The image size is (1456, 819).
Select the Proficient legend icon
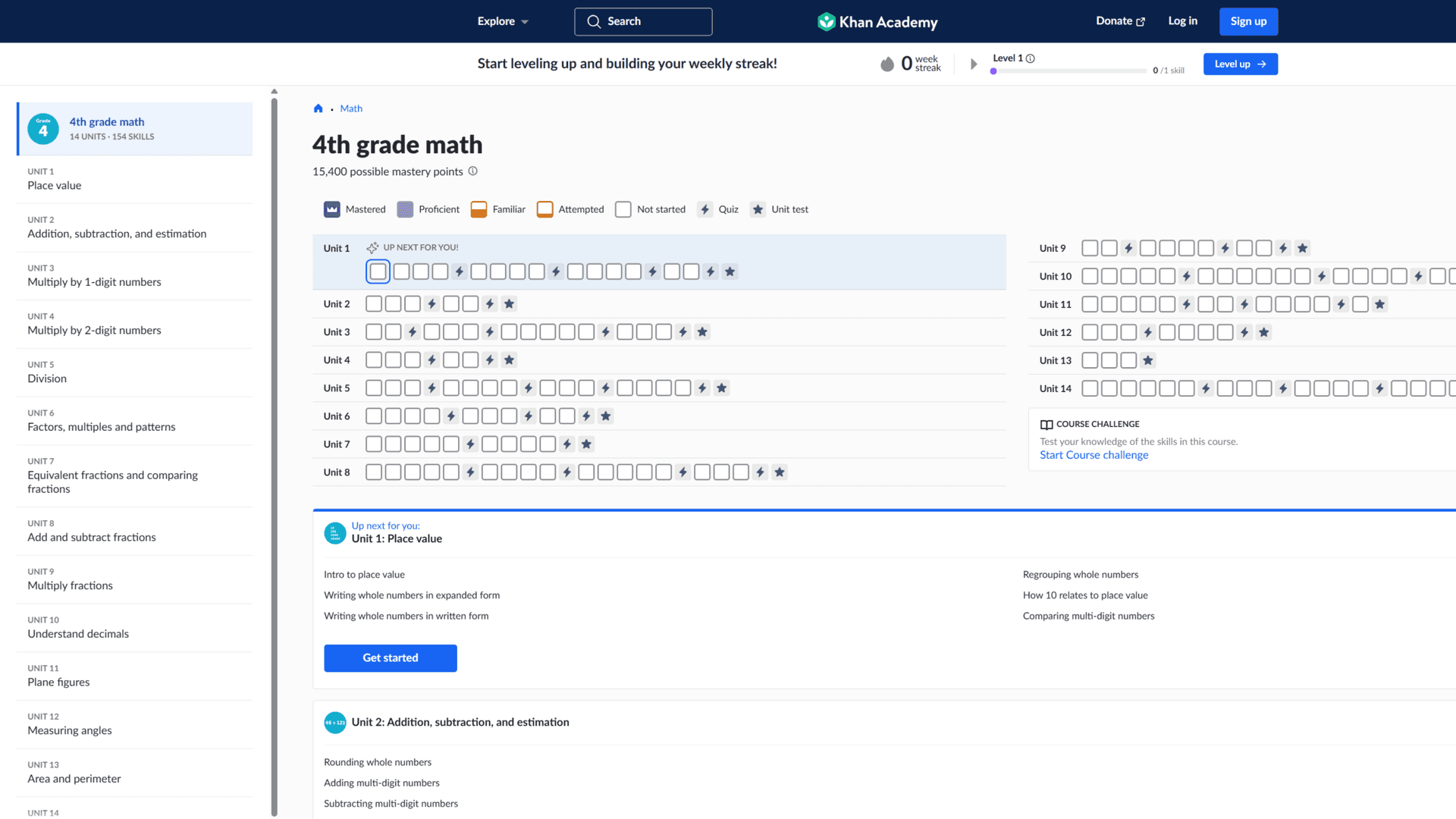[x=405, y=209]
